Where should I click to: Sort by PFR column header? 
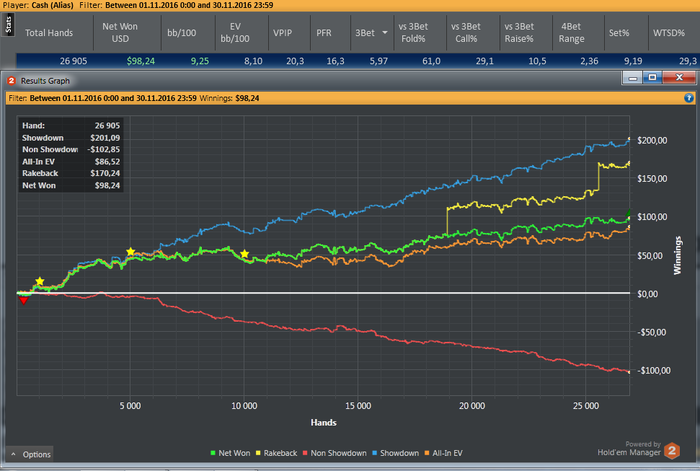pos(324,33)
